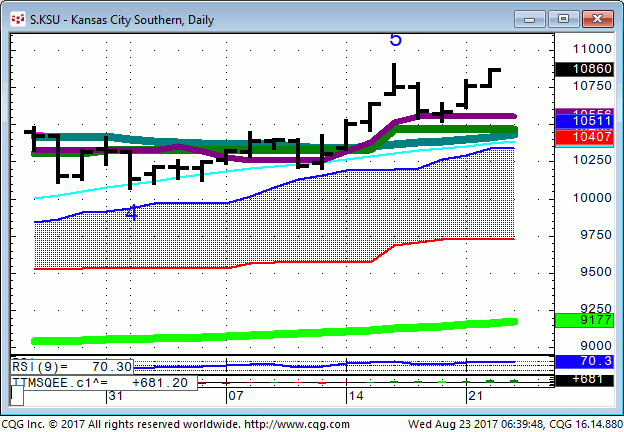Viewport: 624px width, 432px height.
Task: Select the black +681 TTM squeeze value box
Action: (584, 379)
